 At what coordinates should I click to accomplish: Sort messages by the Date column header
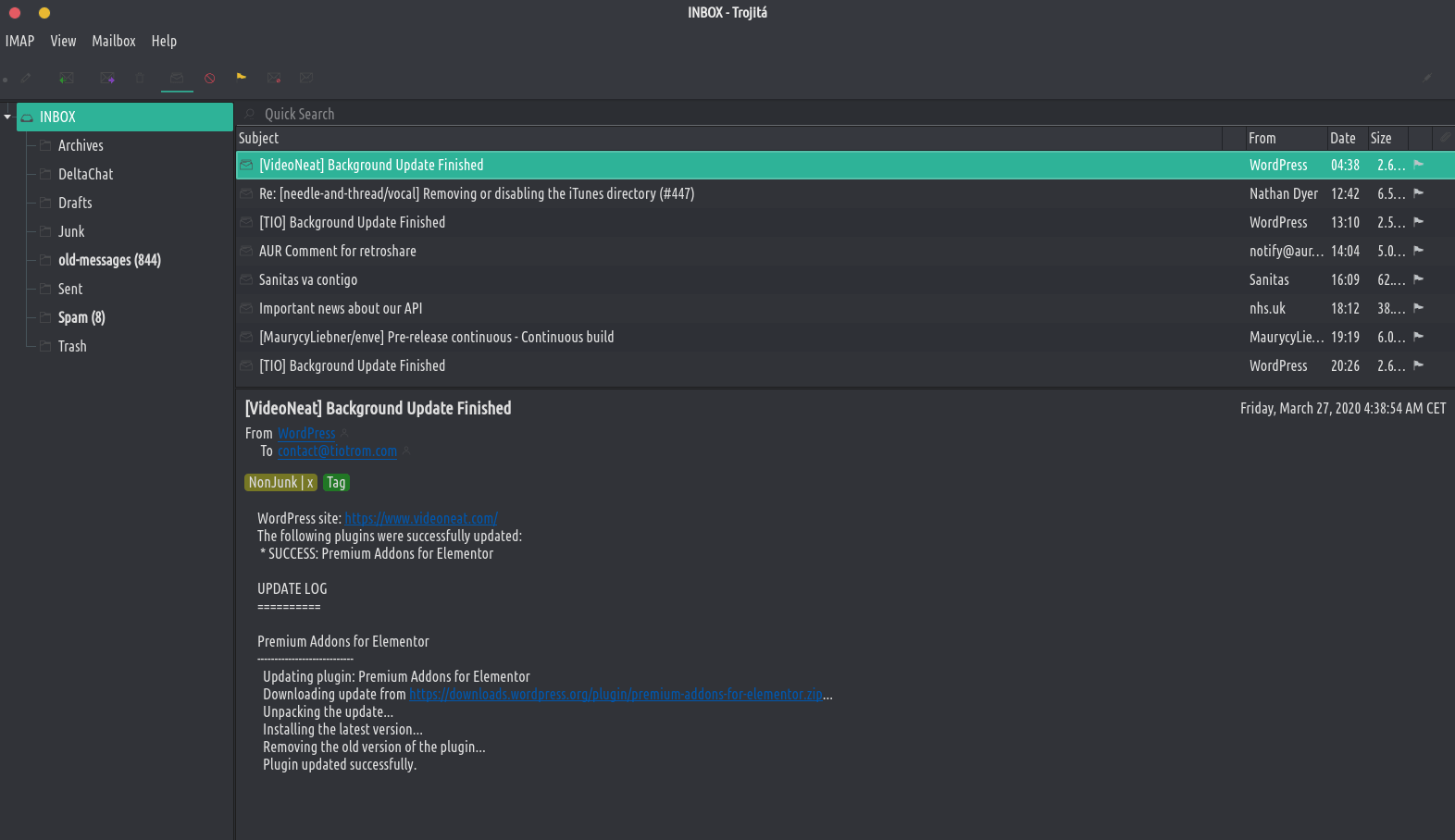pos(1342,139)
